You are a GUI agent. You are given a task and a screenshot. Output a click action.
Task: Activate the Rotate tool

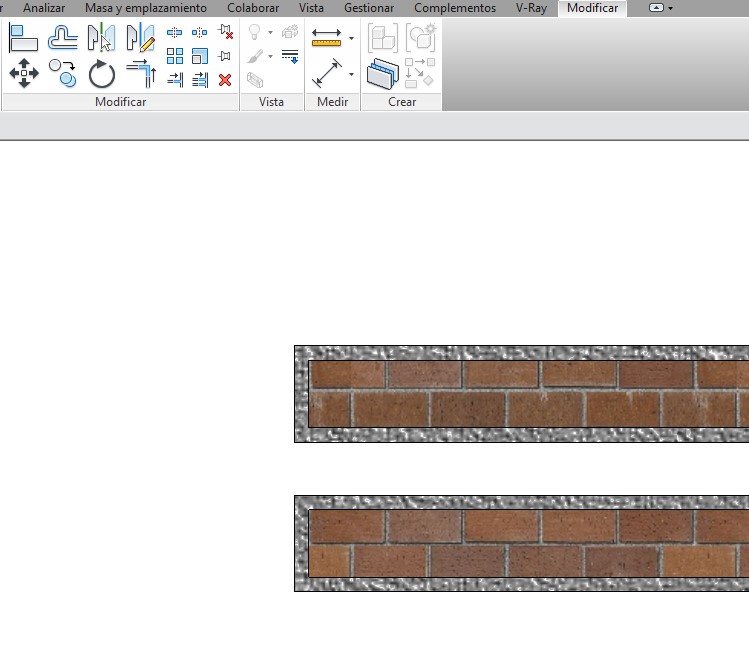point(102,74)
